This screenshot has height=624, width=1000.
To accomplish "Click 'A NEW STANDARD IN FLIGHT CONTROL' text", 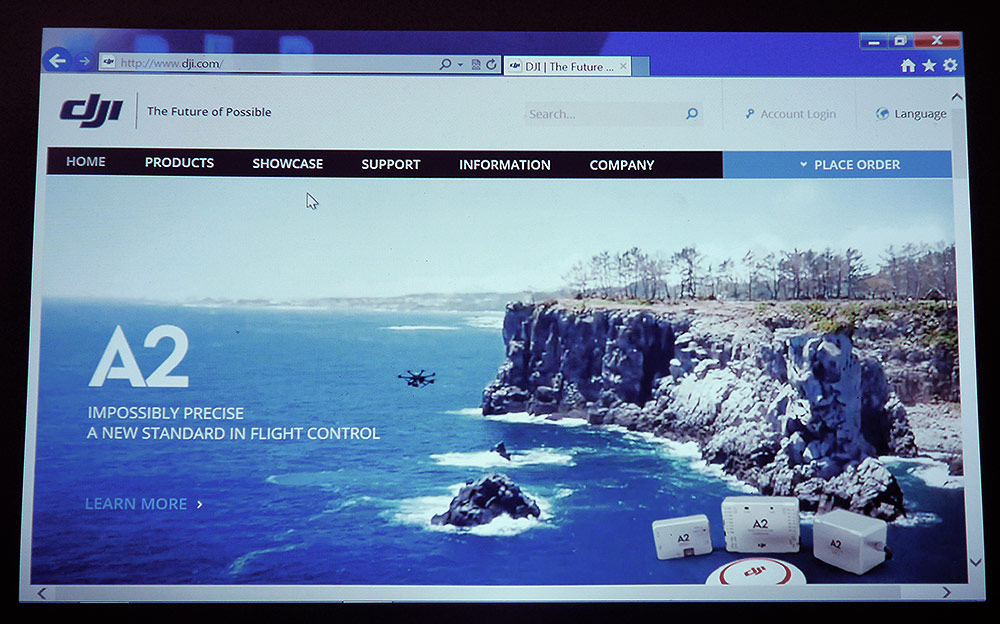I will pyautogui.click(x=233, y=434).
